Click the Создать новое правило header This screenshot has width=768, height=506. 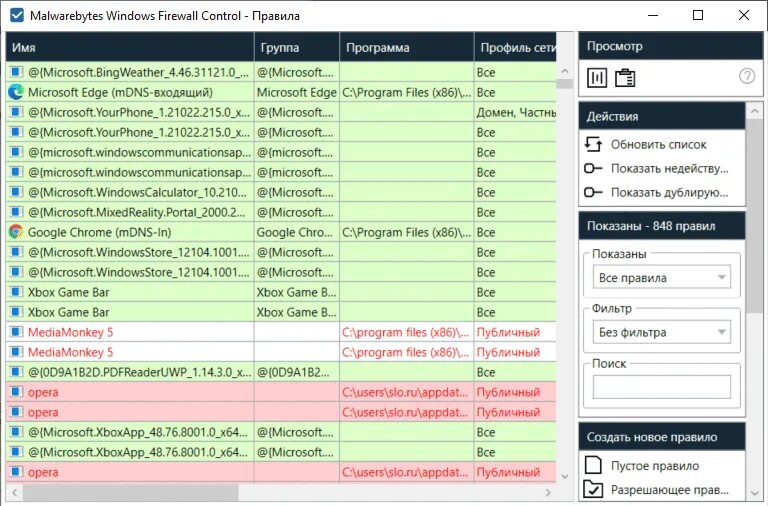click(662, 437)
